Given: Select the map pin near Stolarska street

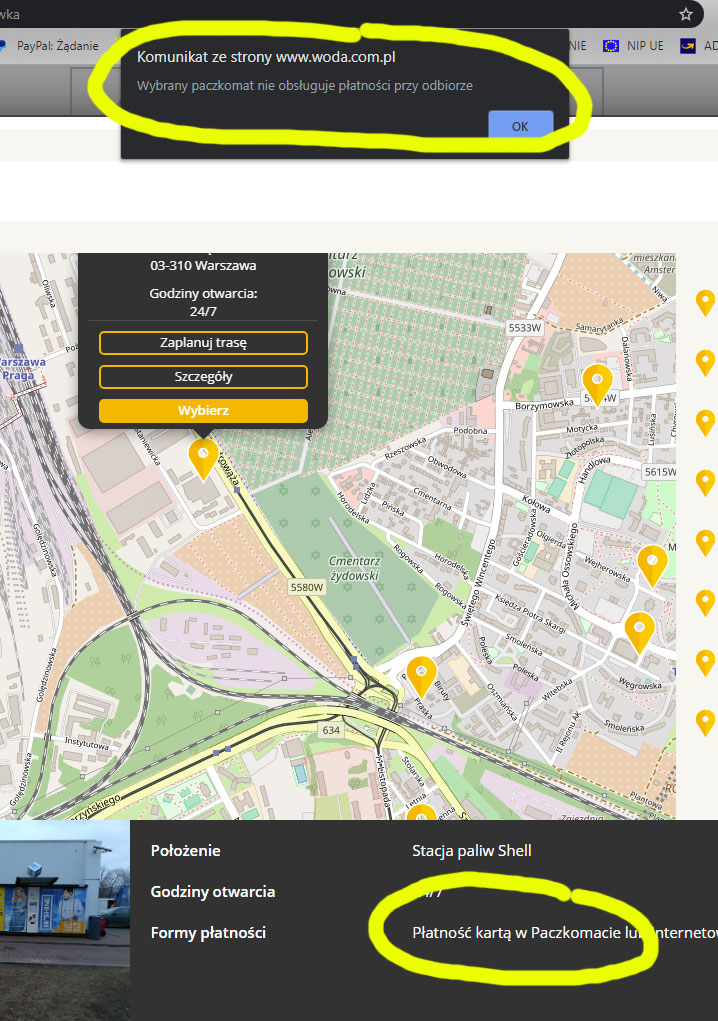Looking at the screenshot, I should point(421,813).
